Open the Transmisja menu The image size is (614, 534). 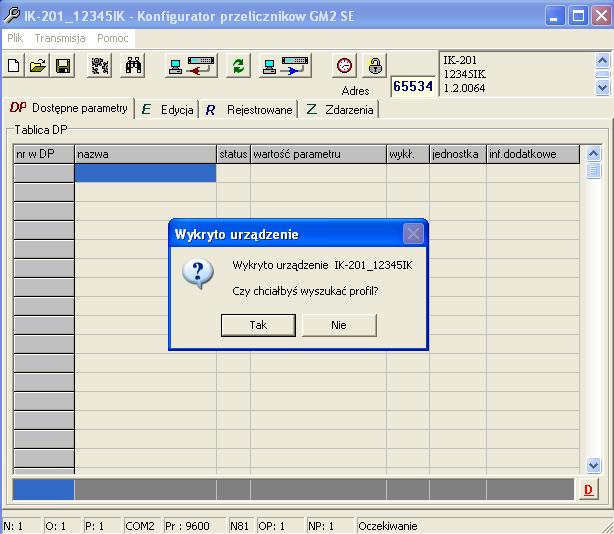coord(60,38)
